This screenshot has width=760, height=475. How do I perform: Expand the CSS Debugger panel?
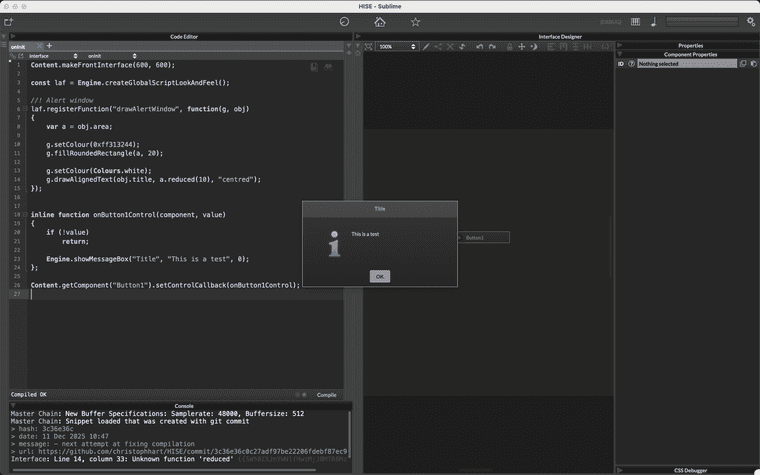coord(619,470)
